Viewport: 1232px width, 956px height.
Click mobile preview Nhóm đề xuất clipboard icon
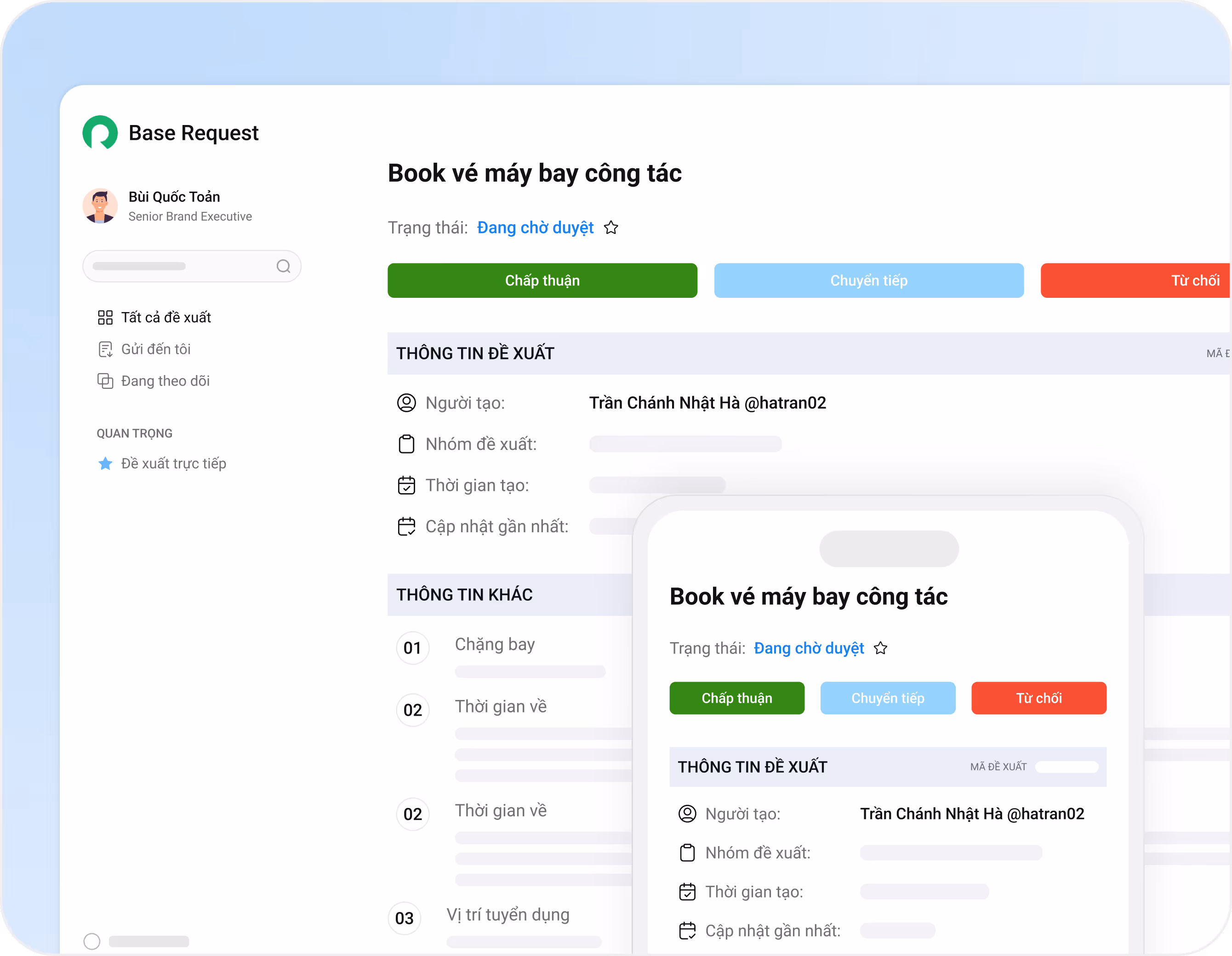pyautogui.click(x=687, y=853)
